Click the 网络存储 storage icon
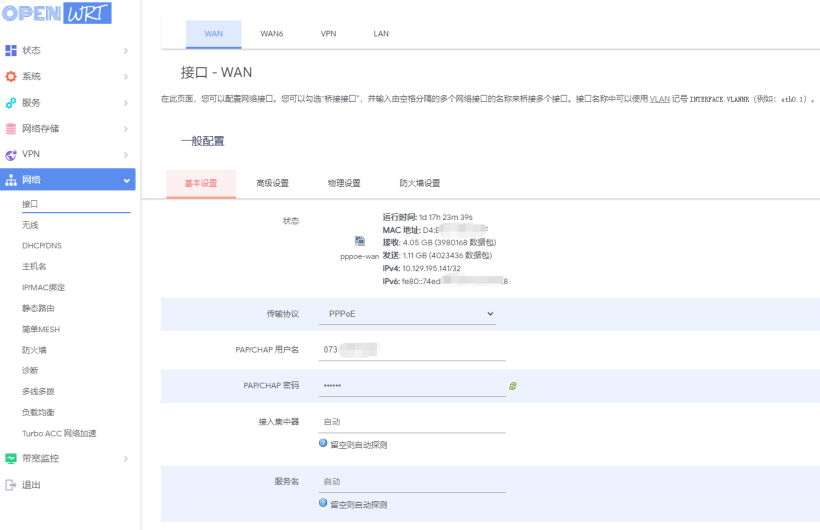Image resolution: width=820 pixels, height=530 pixels. [x=11, y=128]
